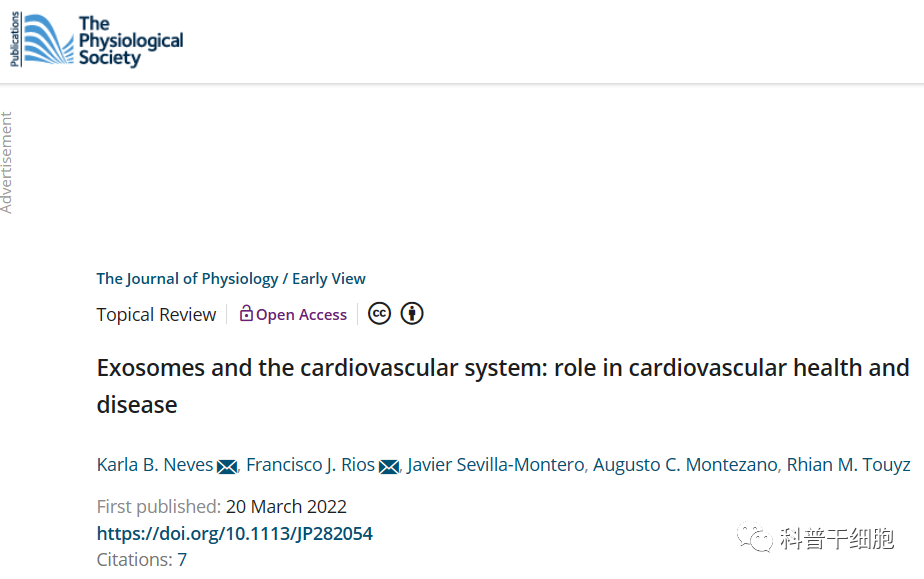This screenshot has width=924, height=579.
Task: Open author Augusto C. Montezano profile
Action: pyautogui.click(x=686, y=465)
